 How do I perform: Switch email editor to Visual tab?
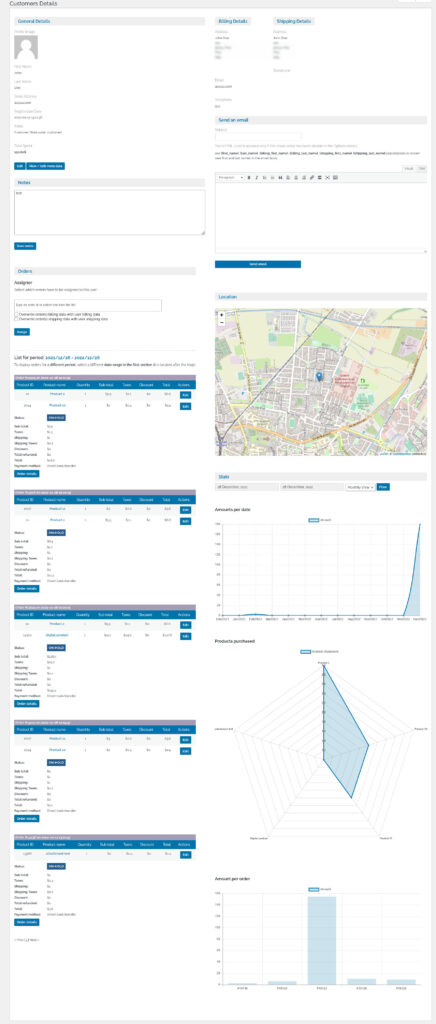coord(409,168)
